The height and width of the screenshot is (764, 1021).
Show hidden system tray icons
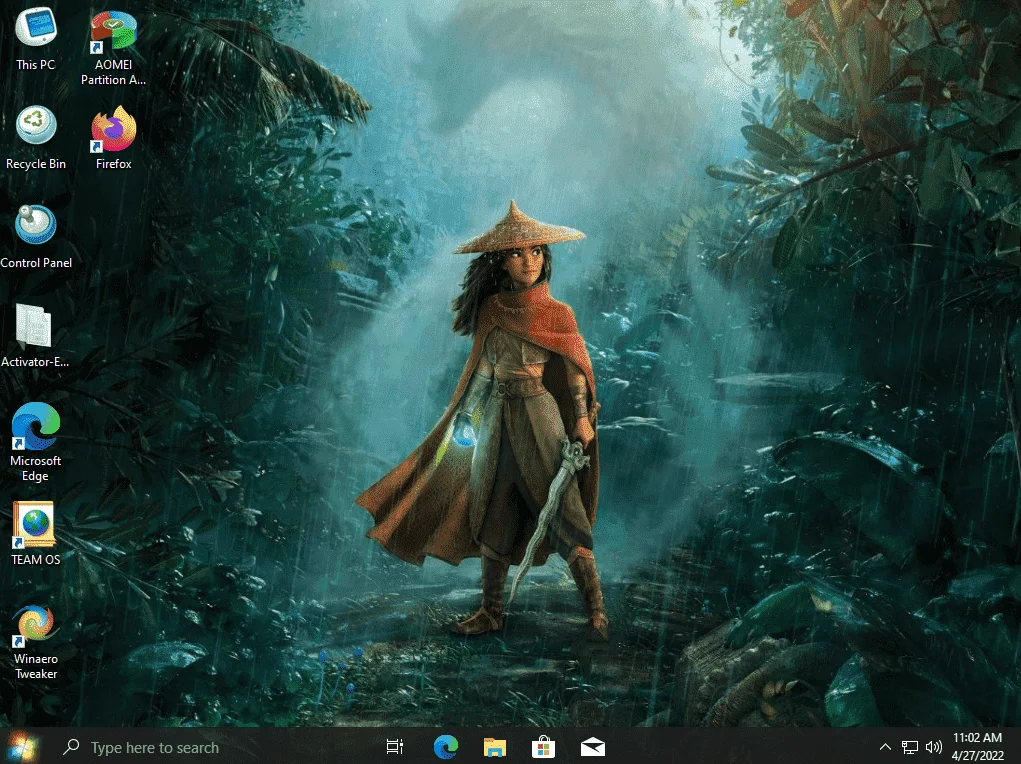[885, 747]
